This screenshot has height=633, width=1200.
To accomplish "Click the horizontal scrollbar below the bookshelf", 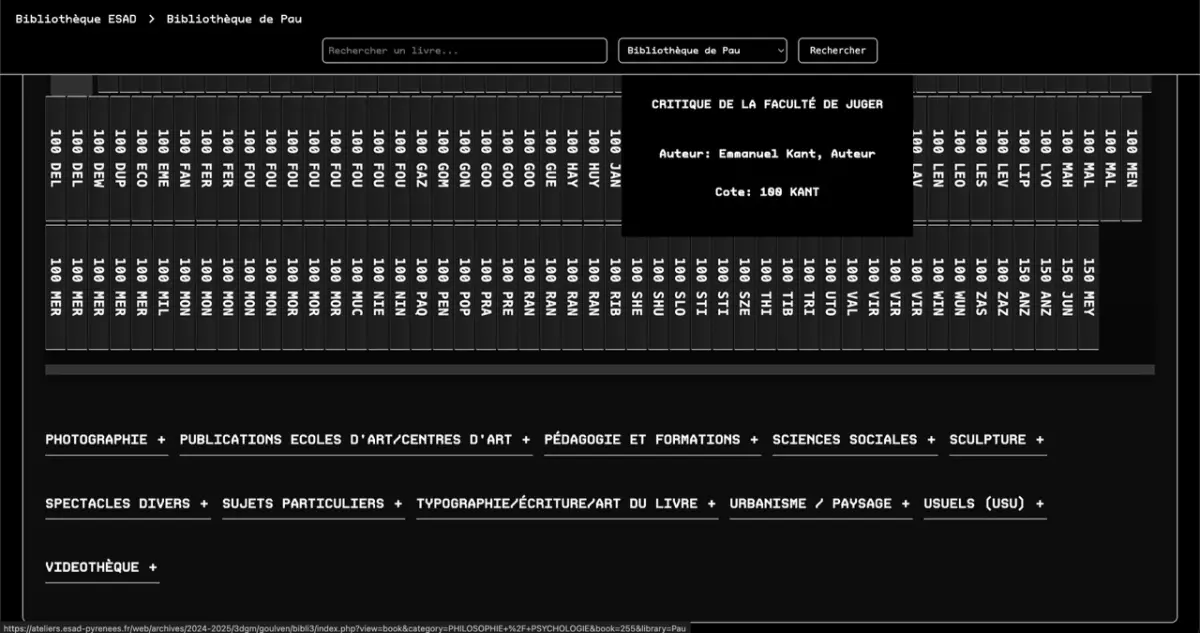I will (x=600, y=370).
